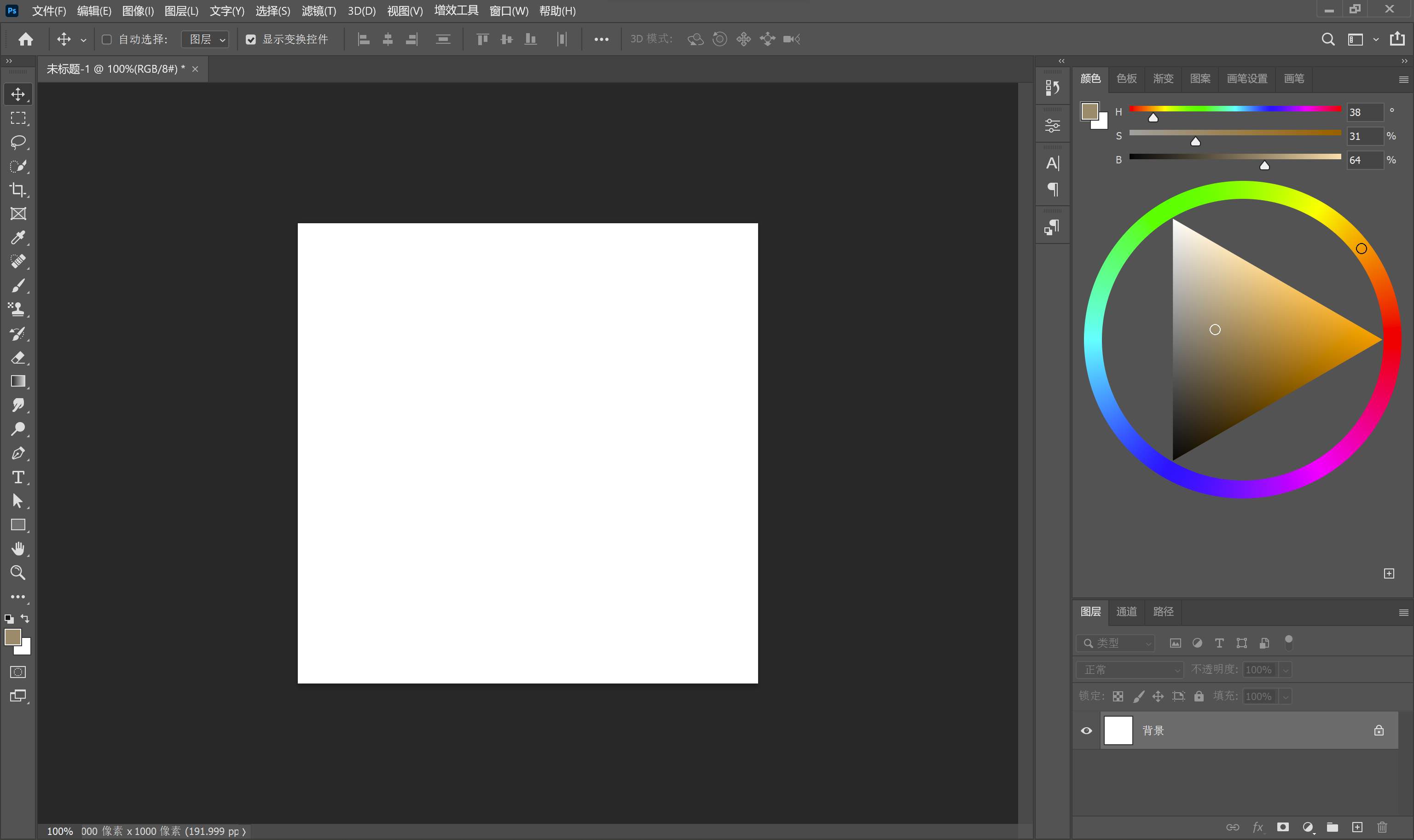Select the Hand tool
The height and width of the screenshot is (840, 1414).
coord(18,549)
